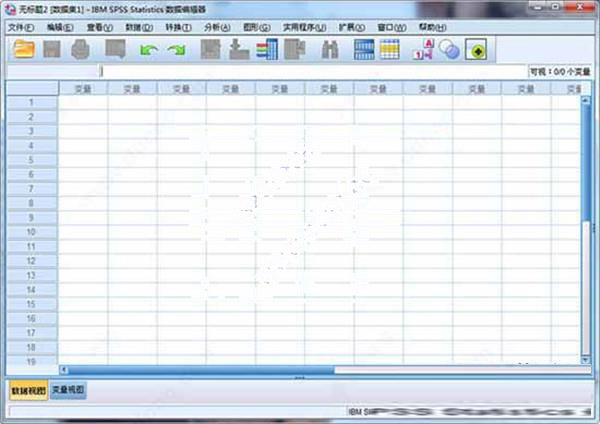Click the cell editor input bar
Screen dimensions: 600x424
[313, 72]
